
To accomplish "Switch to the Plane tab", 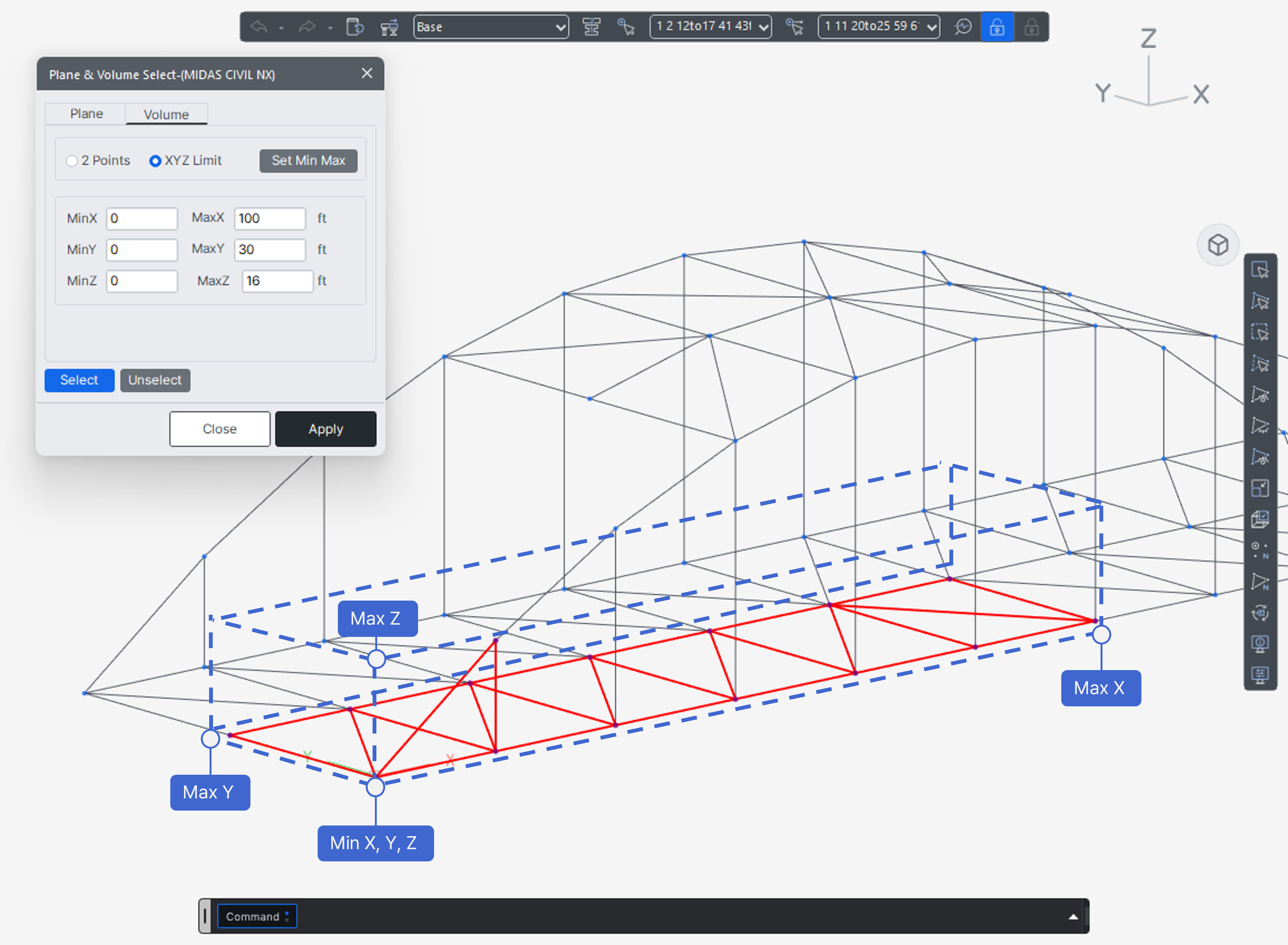I will point(86,114).
